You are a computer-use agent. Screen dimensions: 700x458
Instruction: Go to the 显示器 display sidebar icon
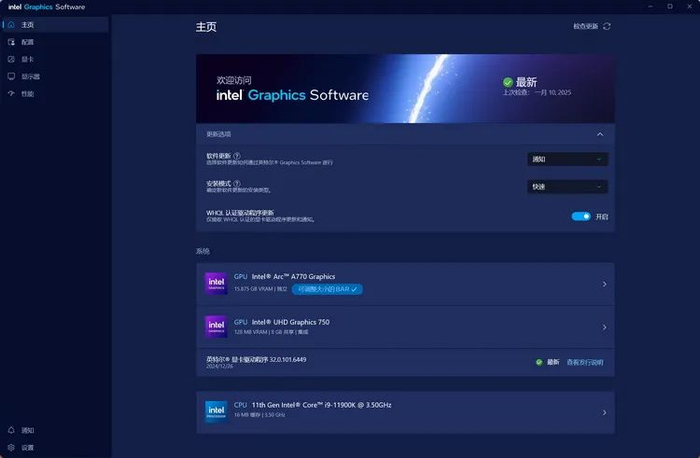tap(11, 76)
